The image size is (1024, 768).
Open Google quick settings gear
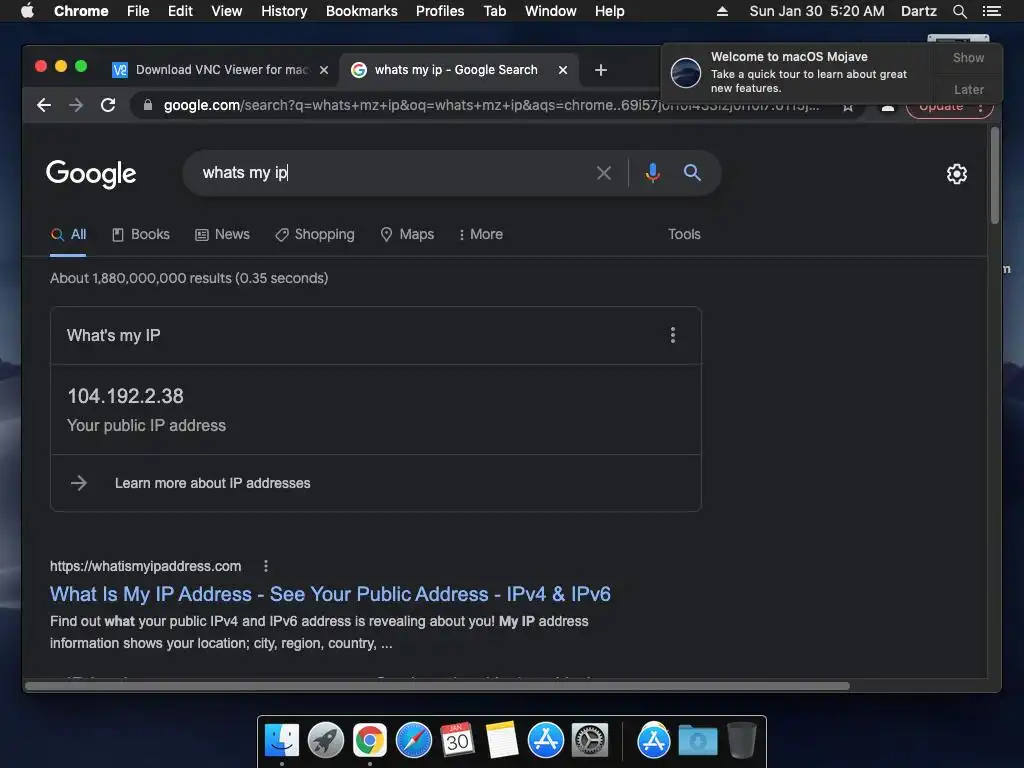[x=957, y=174]
